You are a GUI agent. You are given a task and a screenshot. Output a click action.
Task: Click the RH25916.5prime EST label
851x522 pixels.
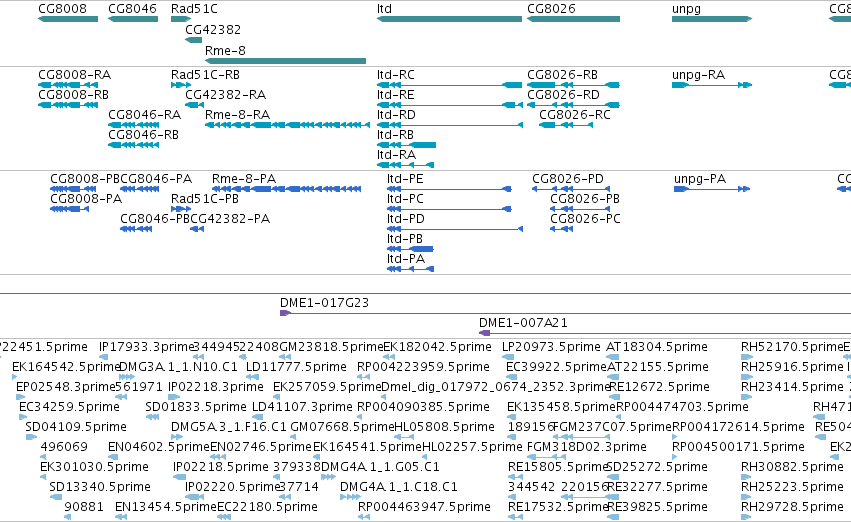[x=792, y=367]
